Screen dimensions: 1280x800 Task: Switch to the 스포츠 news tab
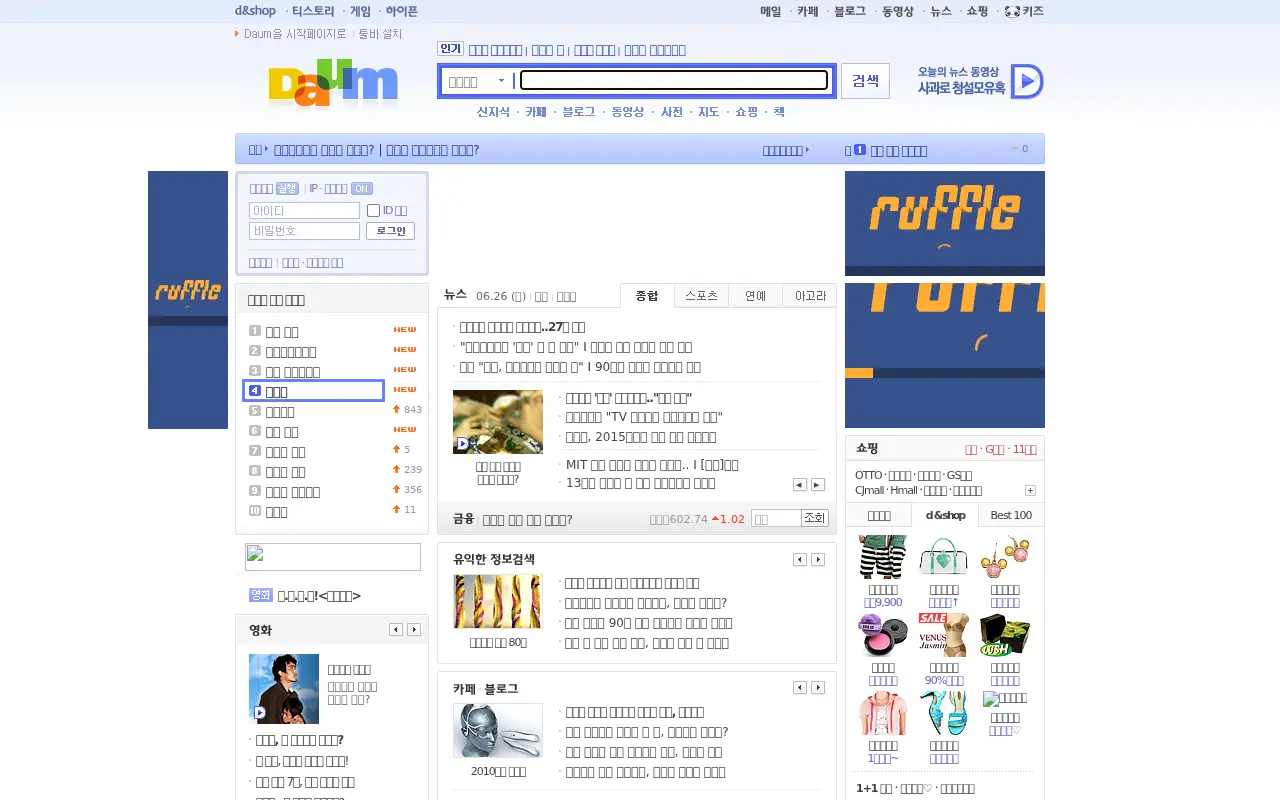point(701,296)
